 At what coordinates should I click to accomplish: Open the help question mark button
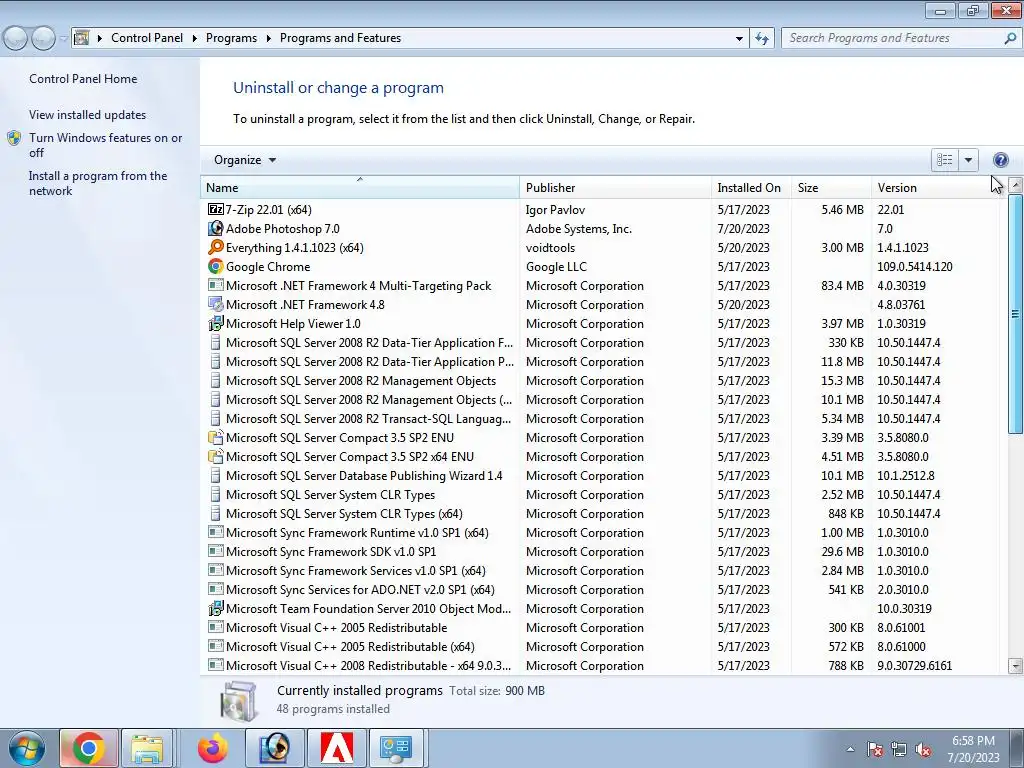(1000, 160)
